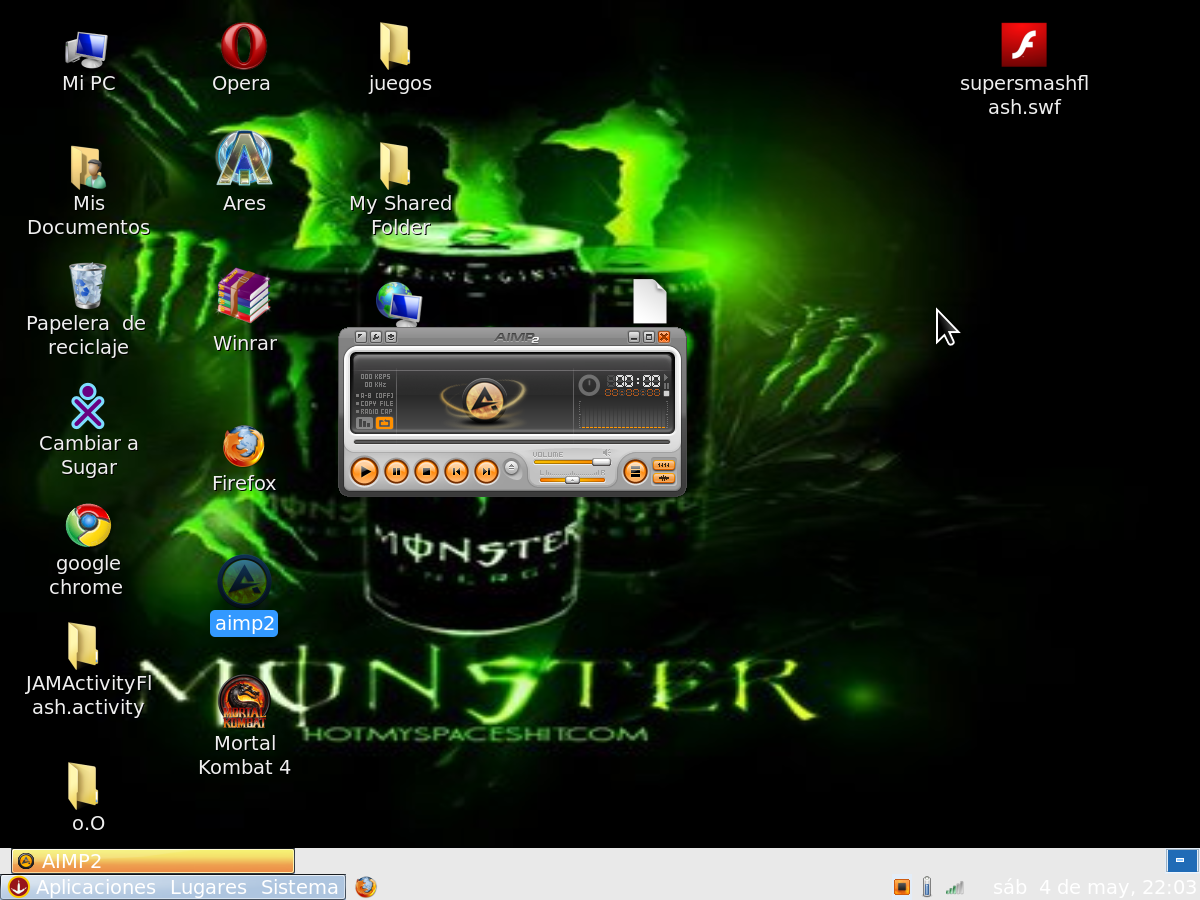Open Papelera de reciclaje
1200x900 pixels.
click(87, 310)
